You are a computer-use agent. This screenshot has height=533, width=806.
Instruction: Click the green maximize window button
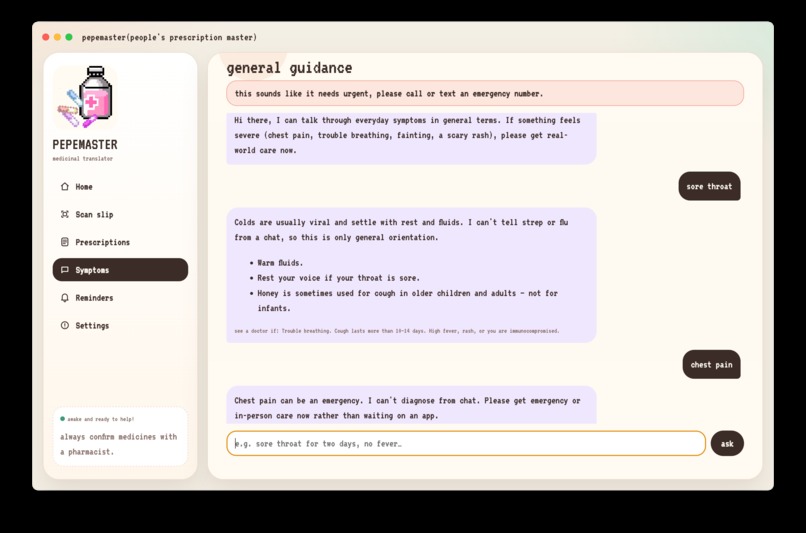coord(69,37)
